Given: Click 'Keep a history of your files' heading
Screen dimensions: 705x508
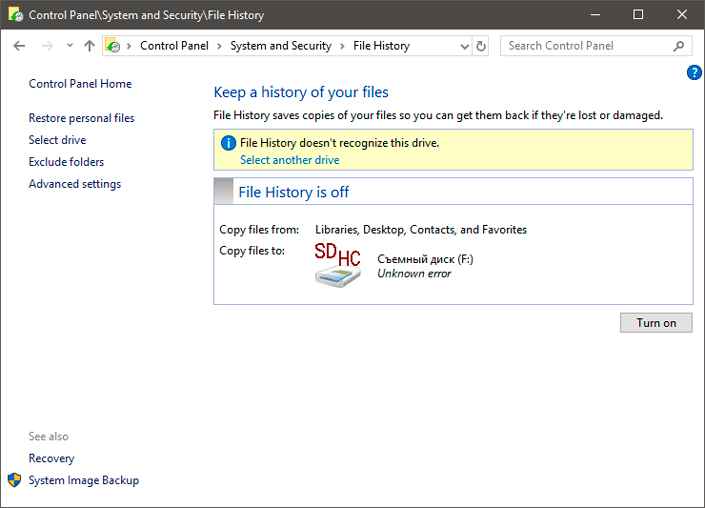Looking at the screenshot, I should [x=301, y=92].
